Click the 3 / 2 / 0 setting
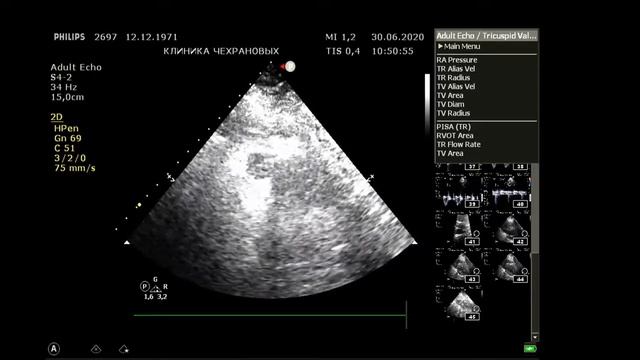This screenshot has height=360, width=640. point(70,158)
